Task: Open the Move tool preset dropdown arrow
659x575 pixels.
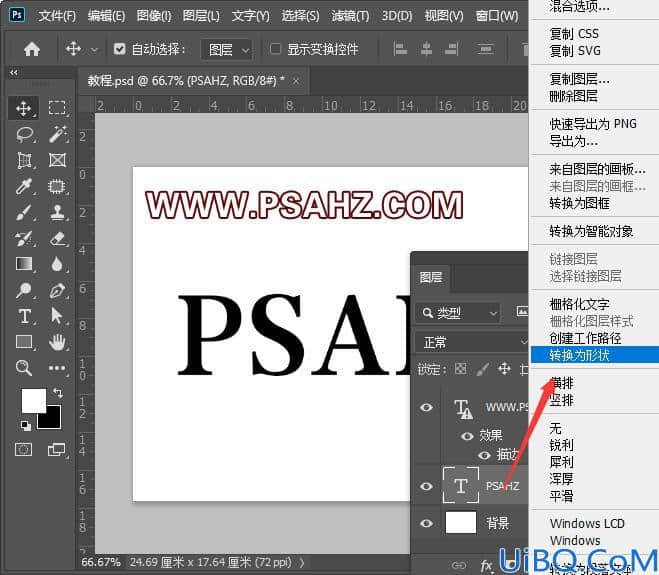Action: pos(95,50)
